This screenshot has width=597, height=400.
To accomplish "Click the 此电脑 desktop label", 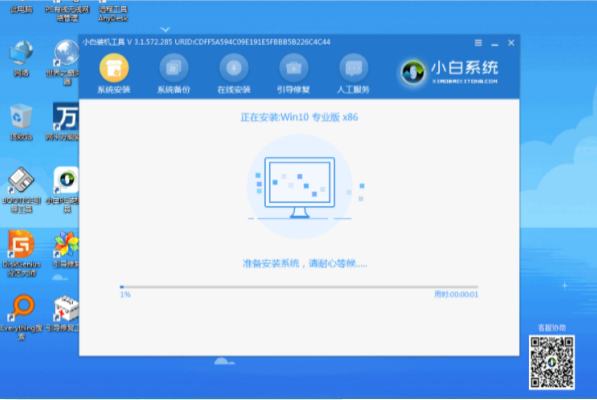I will (21, 10).
